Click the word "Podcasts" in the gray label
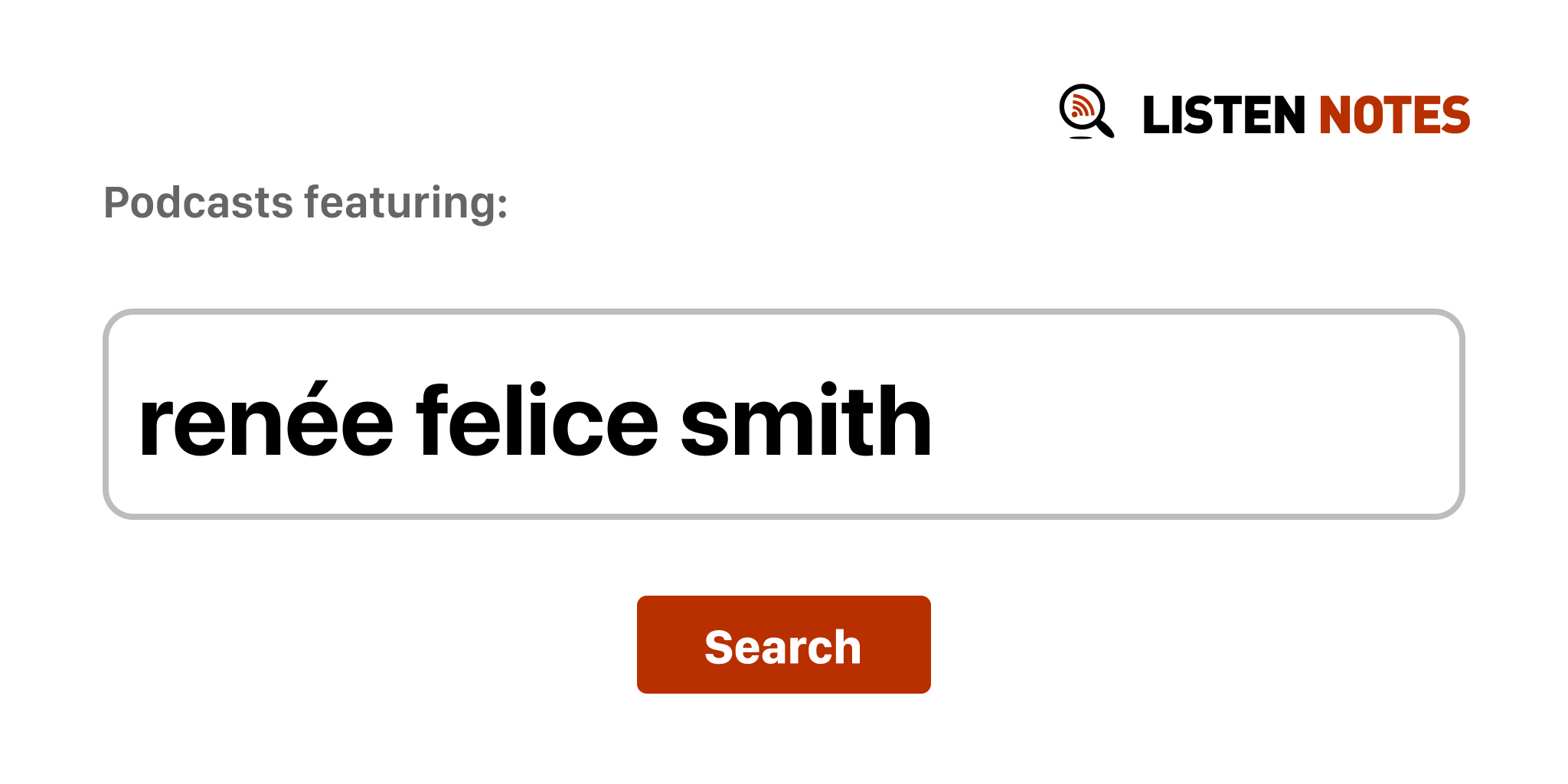 [x=198, y=203]
